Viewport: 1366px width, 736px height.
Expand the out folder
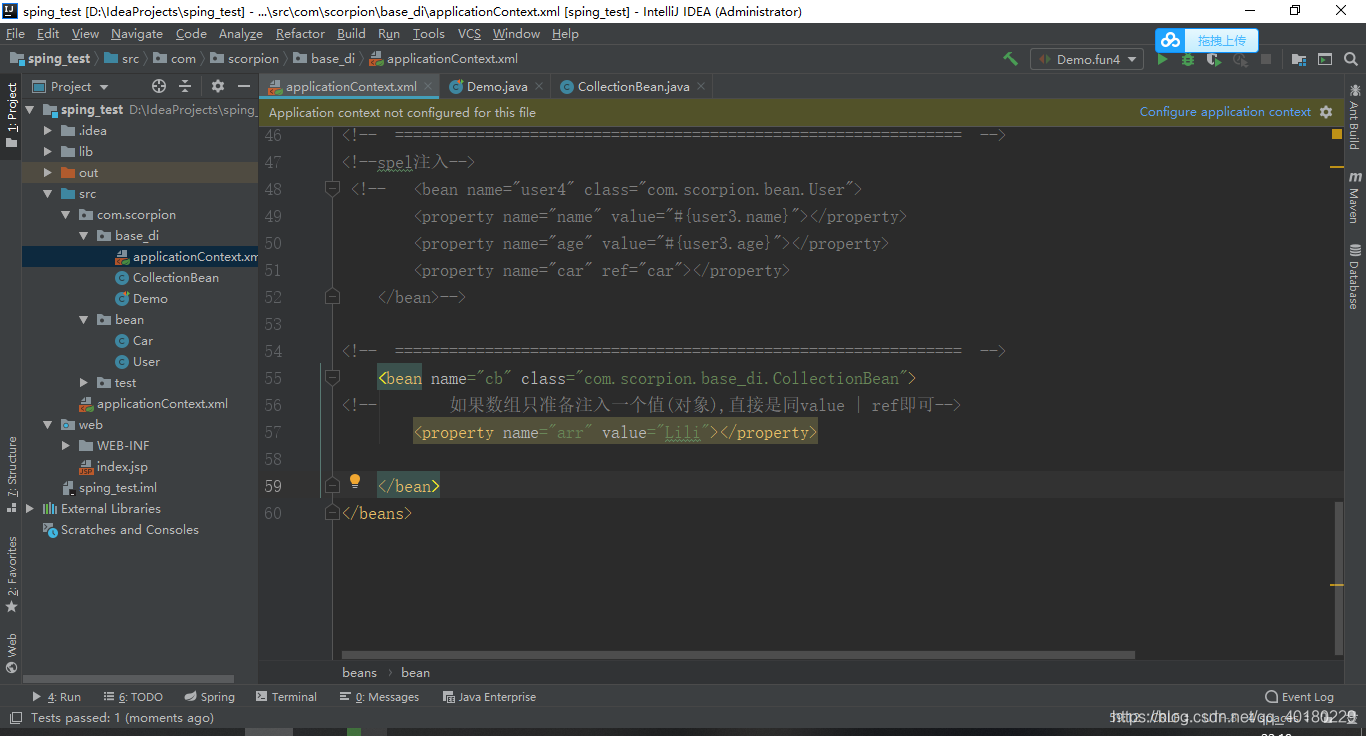47,173
